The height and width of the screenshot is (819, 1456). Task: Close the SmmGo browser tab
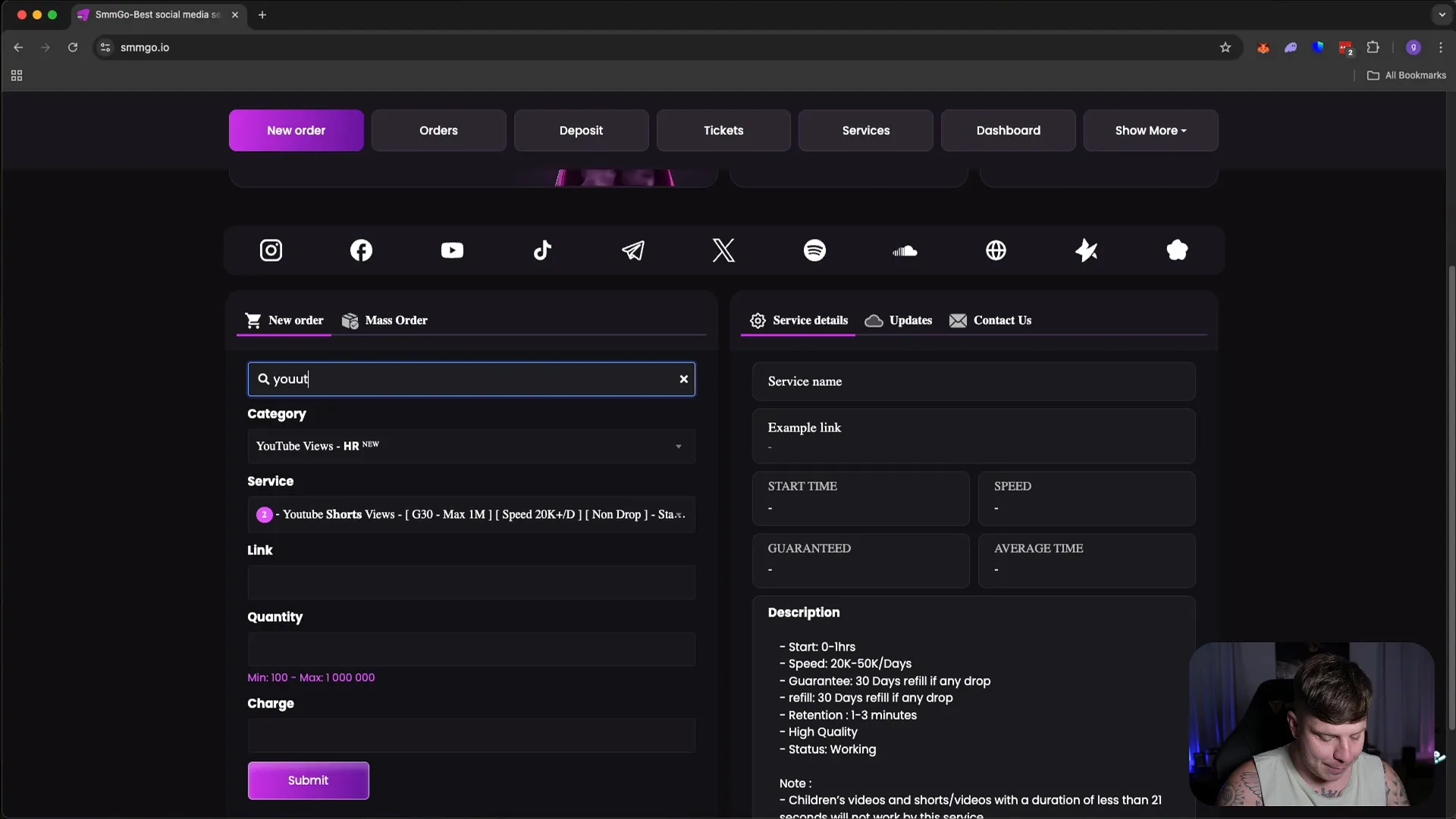click(x=235, y=14)
